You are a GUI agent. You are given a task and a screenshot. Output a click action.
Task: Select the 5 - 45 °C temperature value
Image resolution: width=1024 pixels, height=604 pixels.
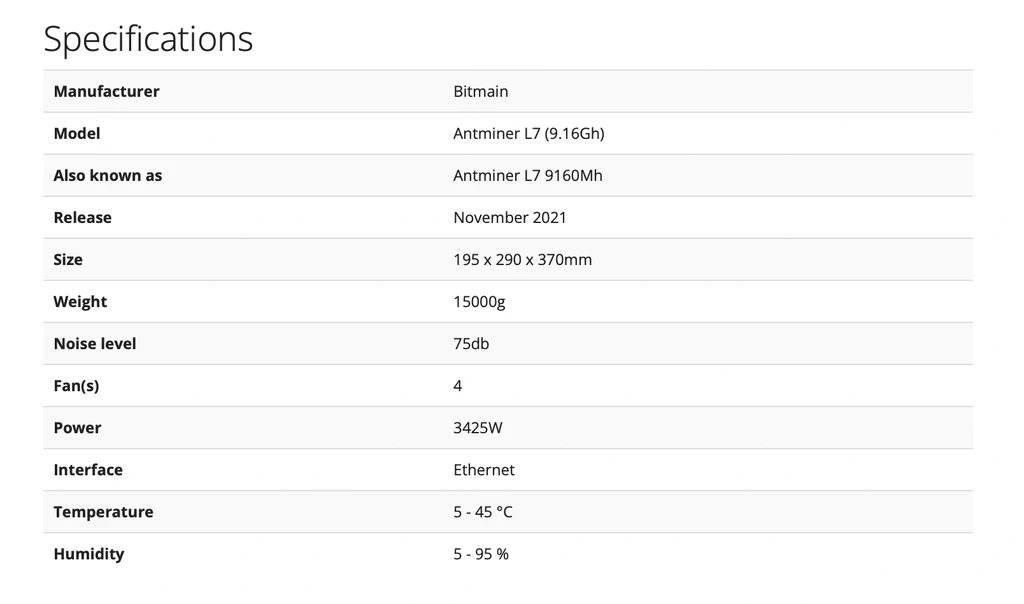pos(482,511)
